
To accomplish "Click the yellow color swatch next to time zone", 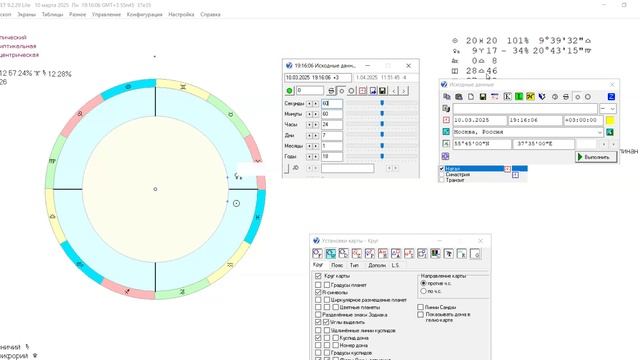I will (610, 120).
